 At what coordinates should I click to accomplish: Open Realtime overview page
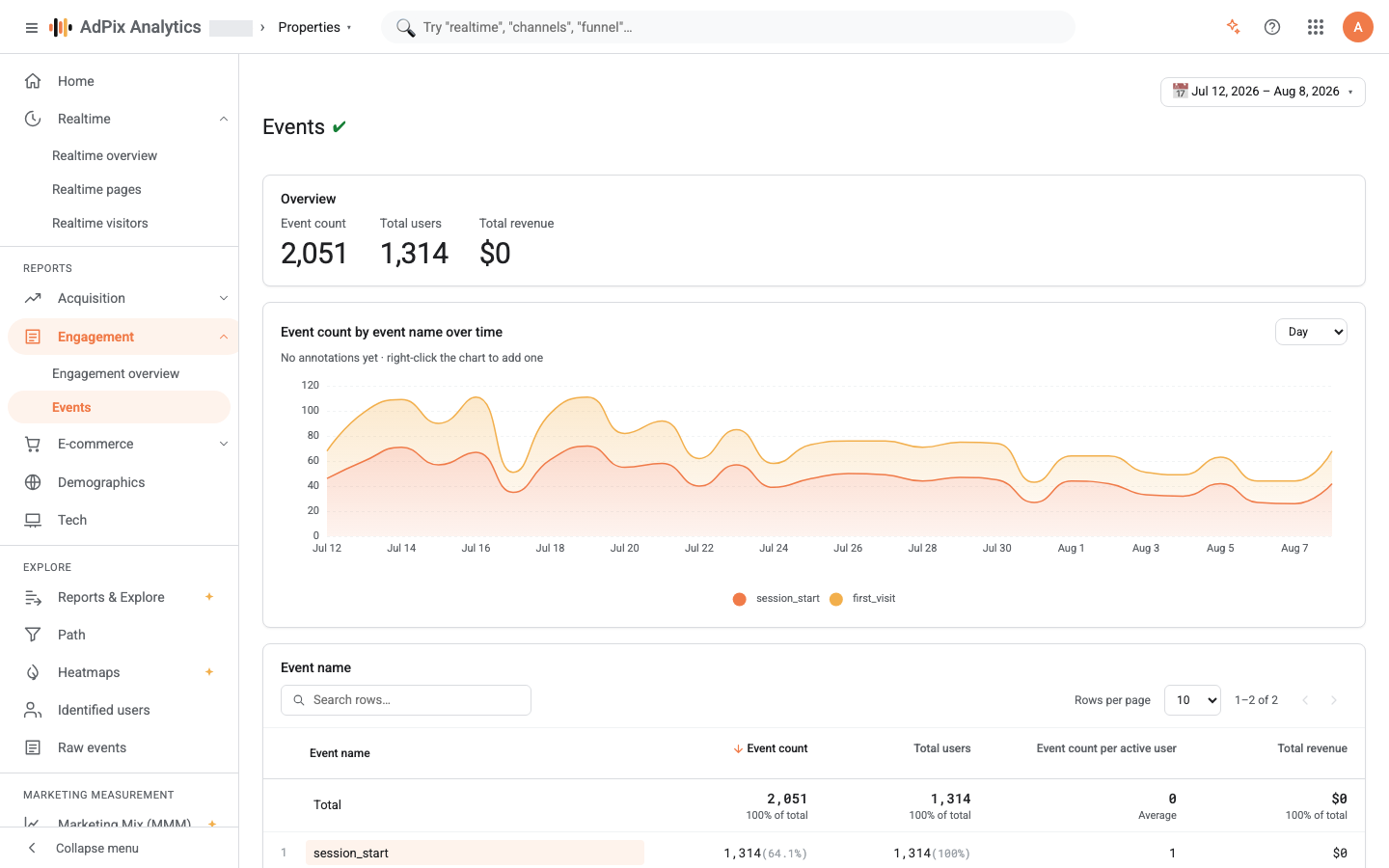coord(104,155)
